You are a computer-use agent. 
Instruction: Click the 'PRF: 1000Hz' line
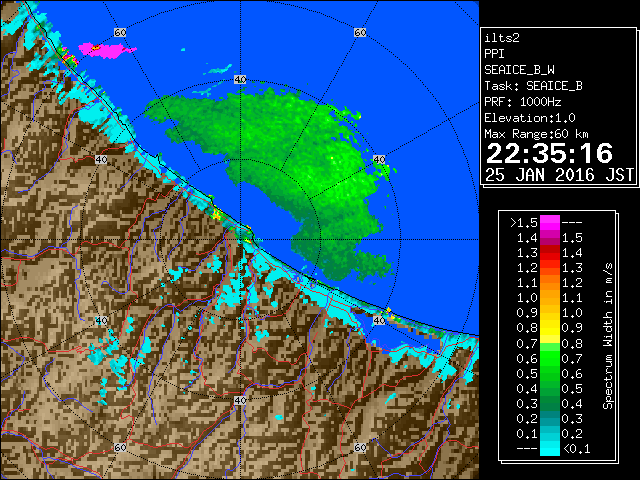[x=522, y=102]
